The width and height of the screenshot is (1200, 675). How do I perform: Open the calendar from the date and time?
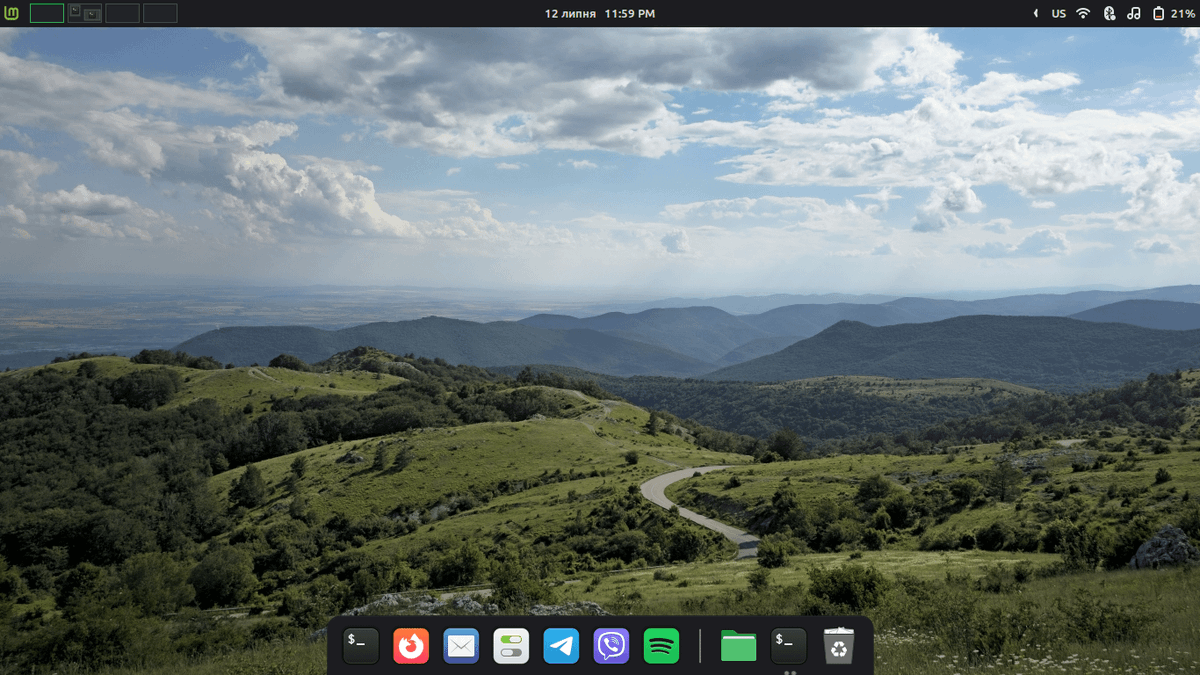point(600,14)
